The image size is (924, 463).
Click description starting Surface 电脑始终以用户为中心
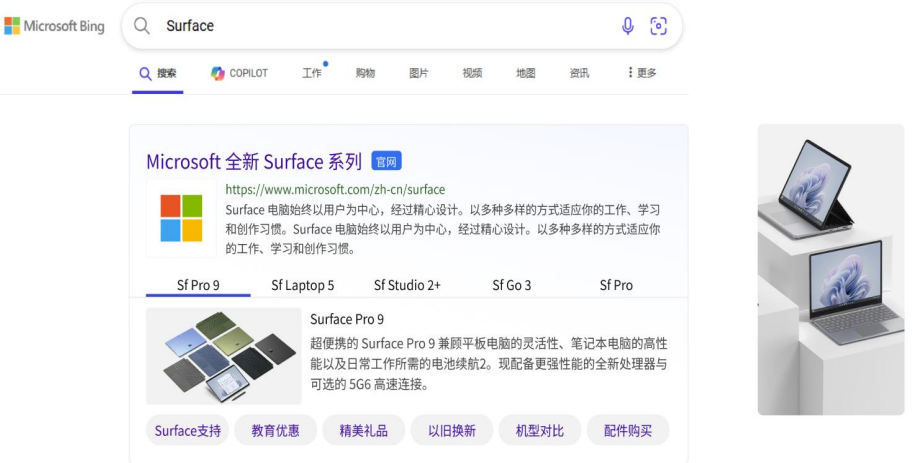[x=443, y=229]
